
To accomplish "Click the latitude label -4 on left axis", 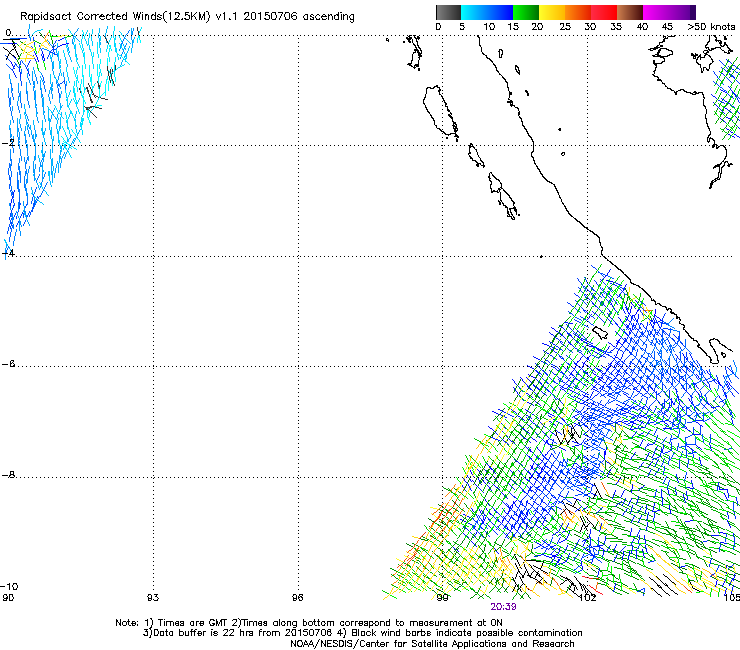I will [8, 253].
